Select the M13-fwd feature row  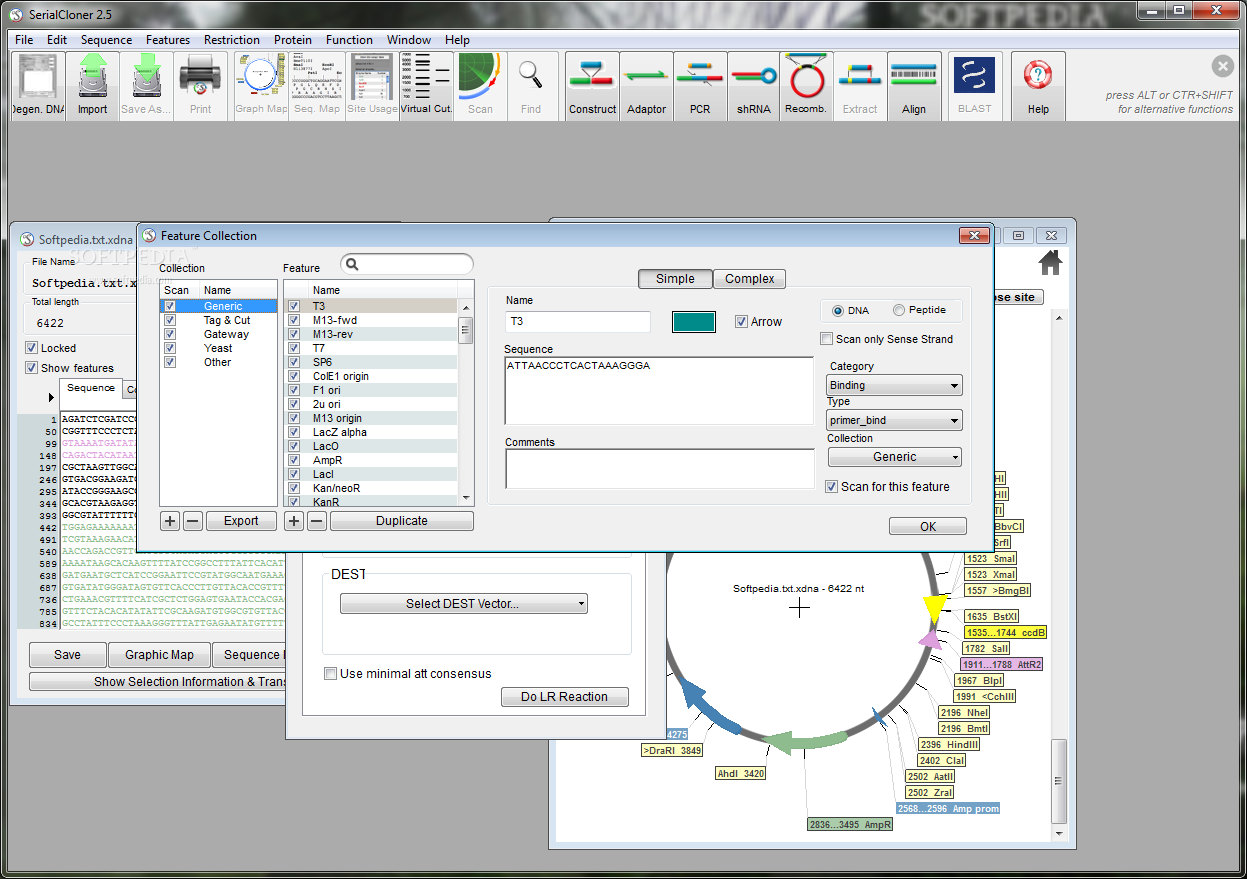click(372, 320)
